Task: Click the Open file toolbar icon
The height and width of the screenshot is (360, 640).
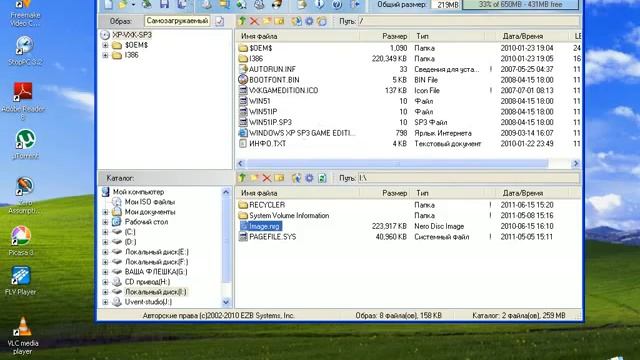Action: 123,4
